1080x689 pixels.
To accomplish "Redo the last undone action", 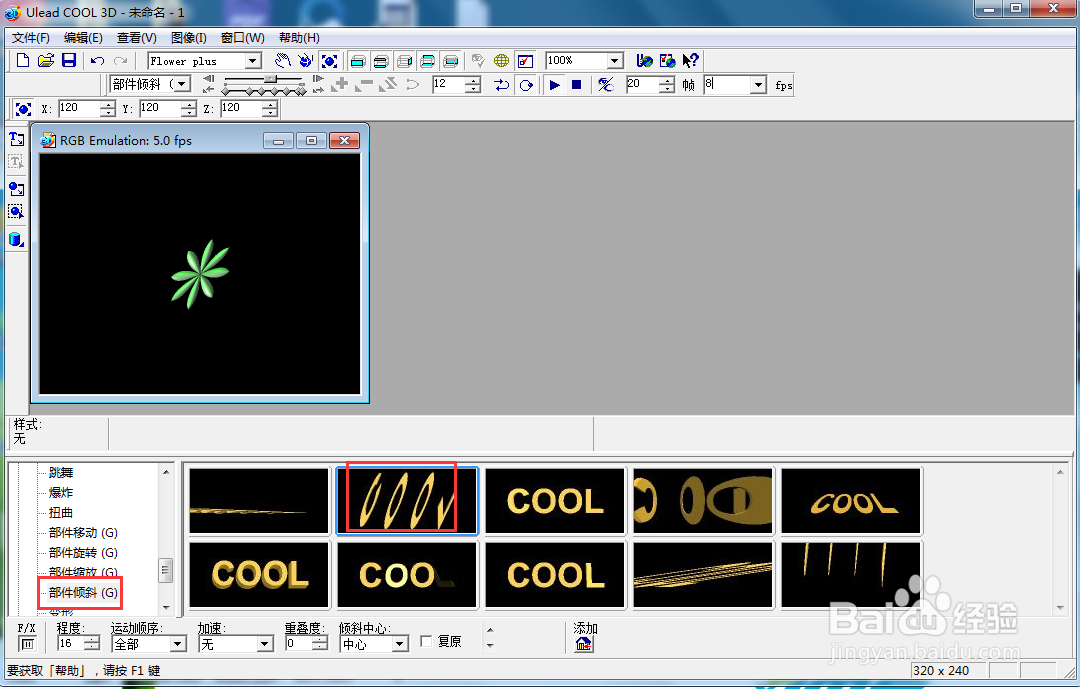I will point(121,61).
